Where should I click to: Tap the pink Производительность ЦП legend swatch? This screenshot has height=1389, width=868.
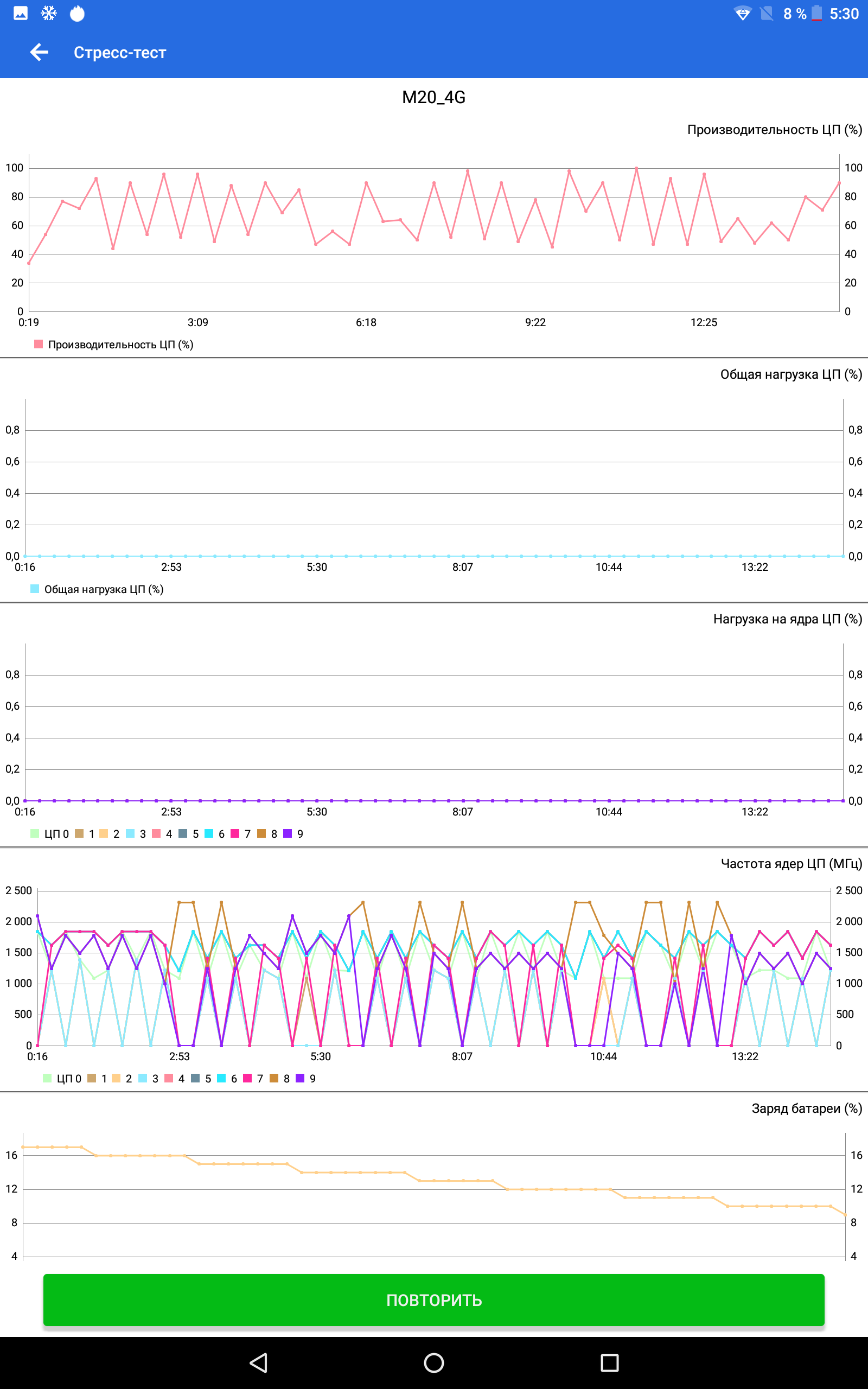[39, 345]
